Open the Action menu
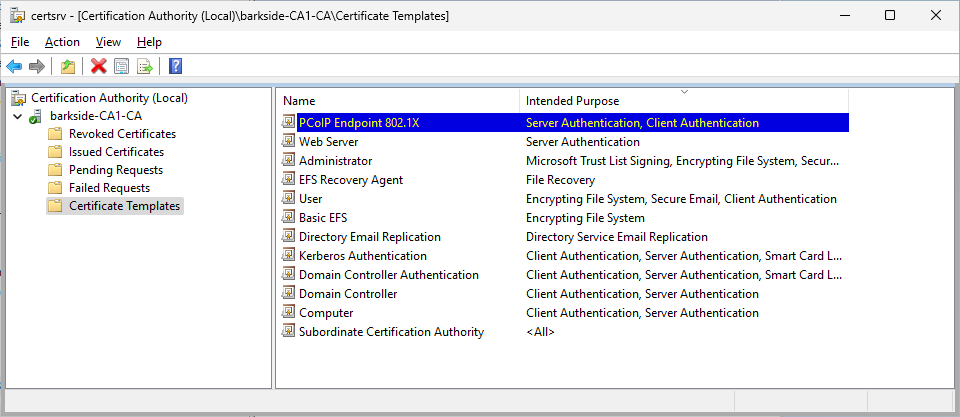 click(x=62, y=42)
